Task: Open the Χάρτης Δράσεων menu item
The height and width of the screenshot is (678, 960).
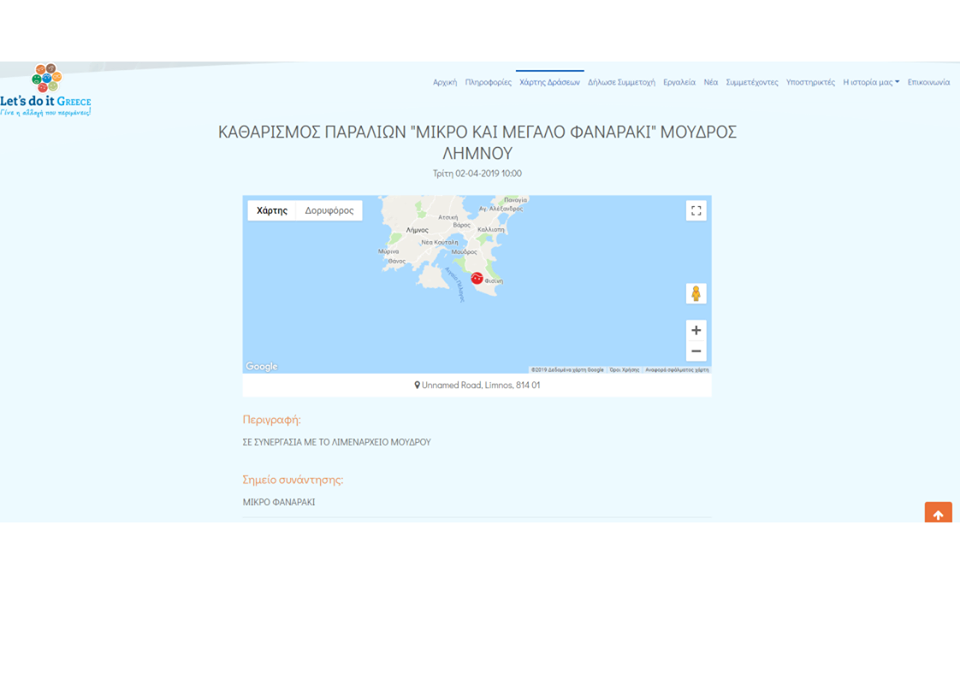Action: coord(549,82)
